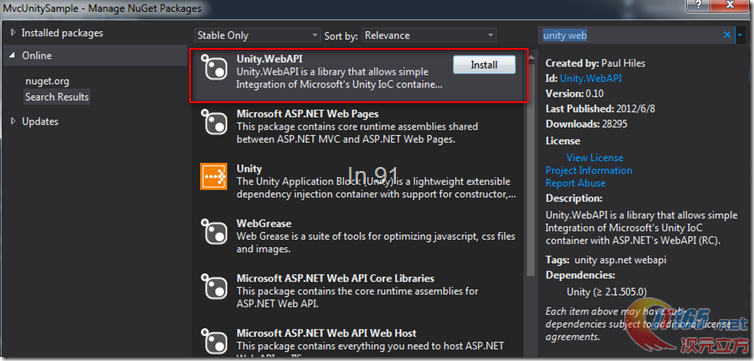
Task: Click the Online label
Action: coord(37,56)
